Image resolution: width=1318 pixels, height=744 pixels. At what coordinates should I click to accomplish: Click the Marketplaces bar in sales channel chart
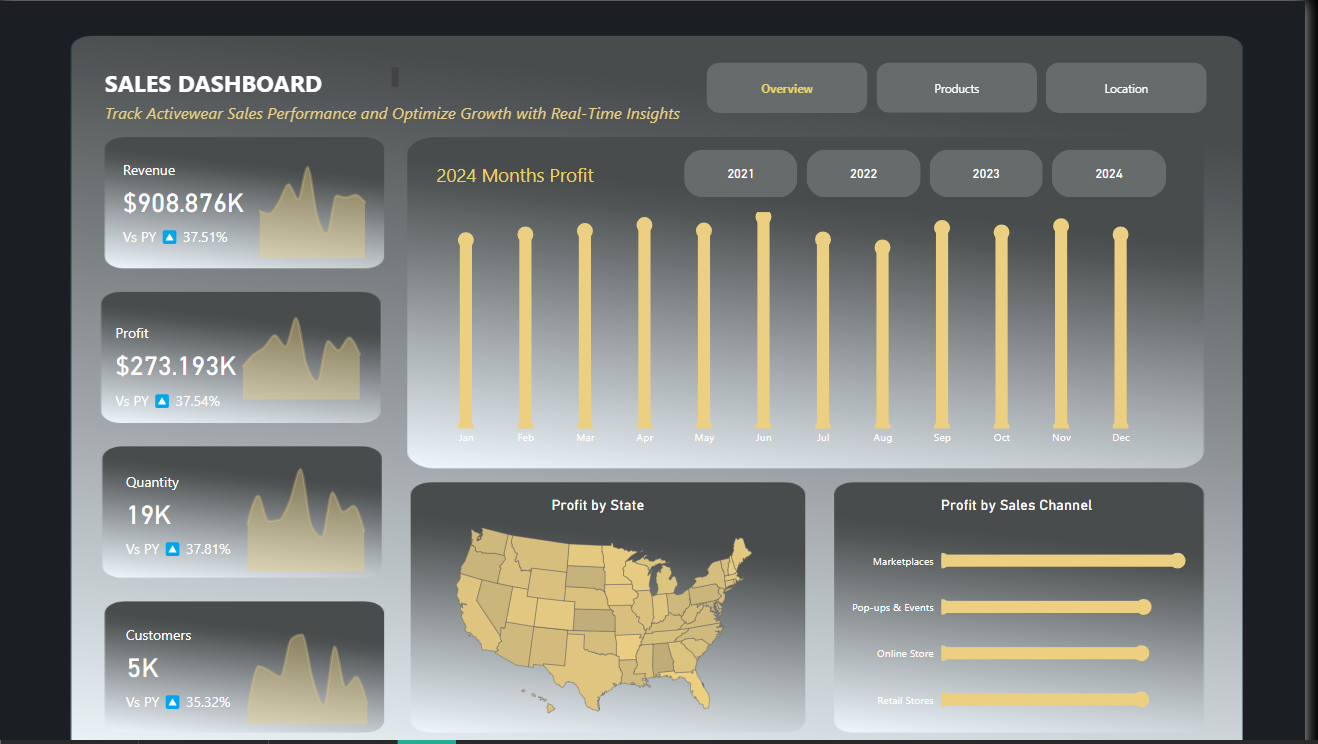click(x=1060, y=561)
